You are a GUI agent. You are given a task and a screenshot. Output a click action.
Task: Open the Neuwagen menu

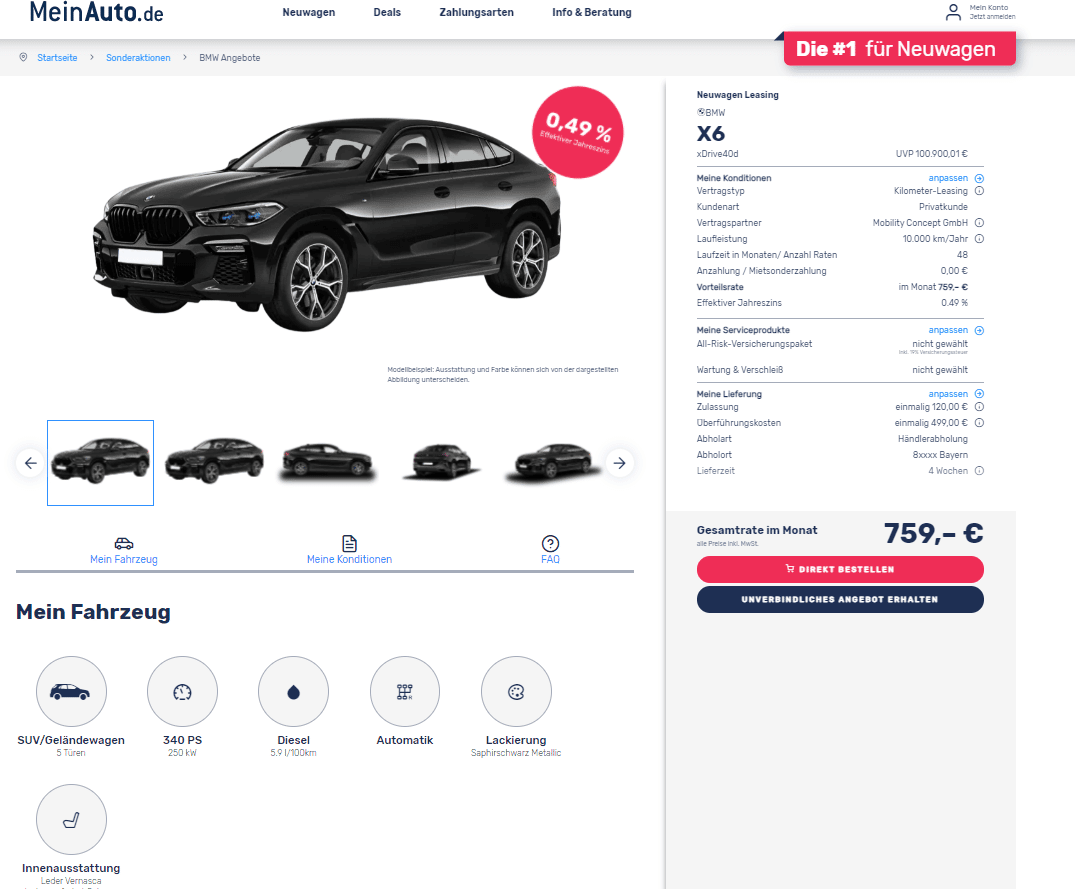click(x=309, y=12)
